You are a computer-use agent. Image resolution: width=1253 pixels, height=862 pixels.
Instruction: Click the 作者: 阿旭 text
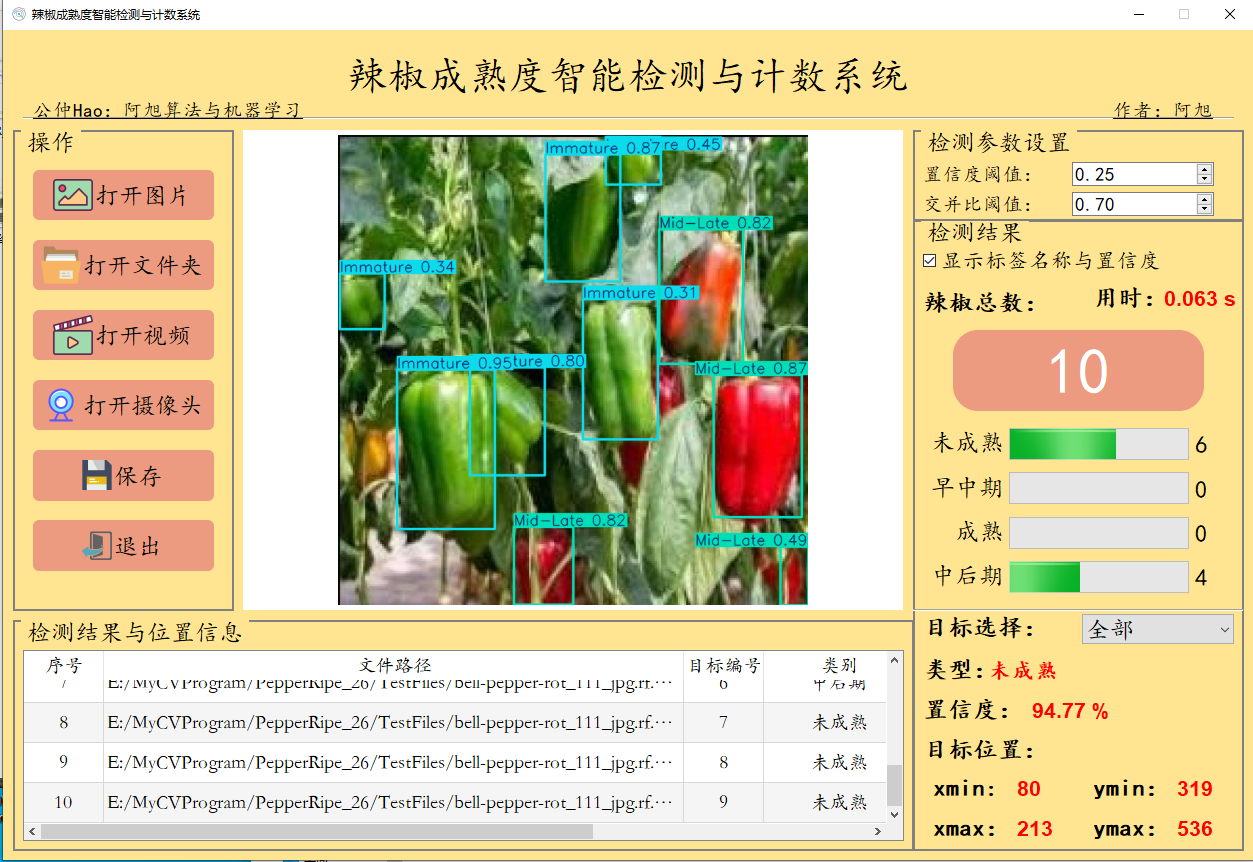[x=1163, y=110]
